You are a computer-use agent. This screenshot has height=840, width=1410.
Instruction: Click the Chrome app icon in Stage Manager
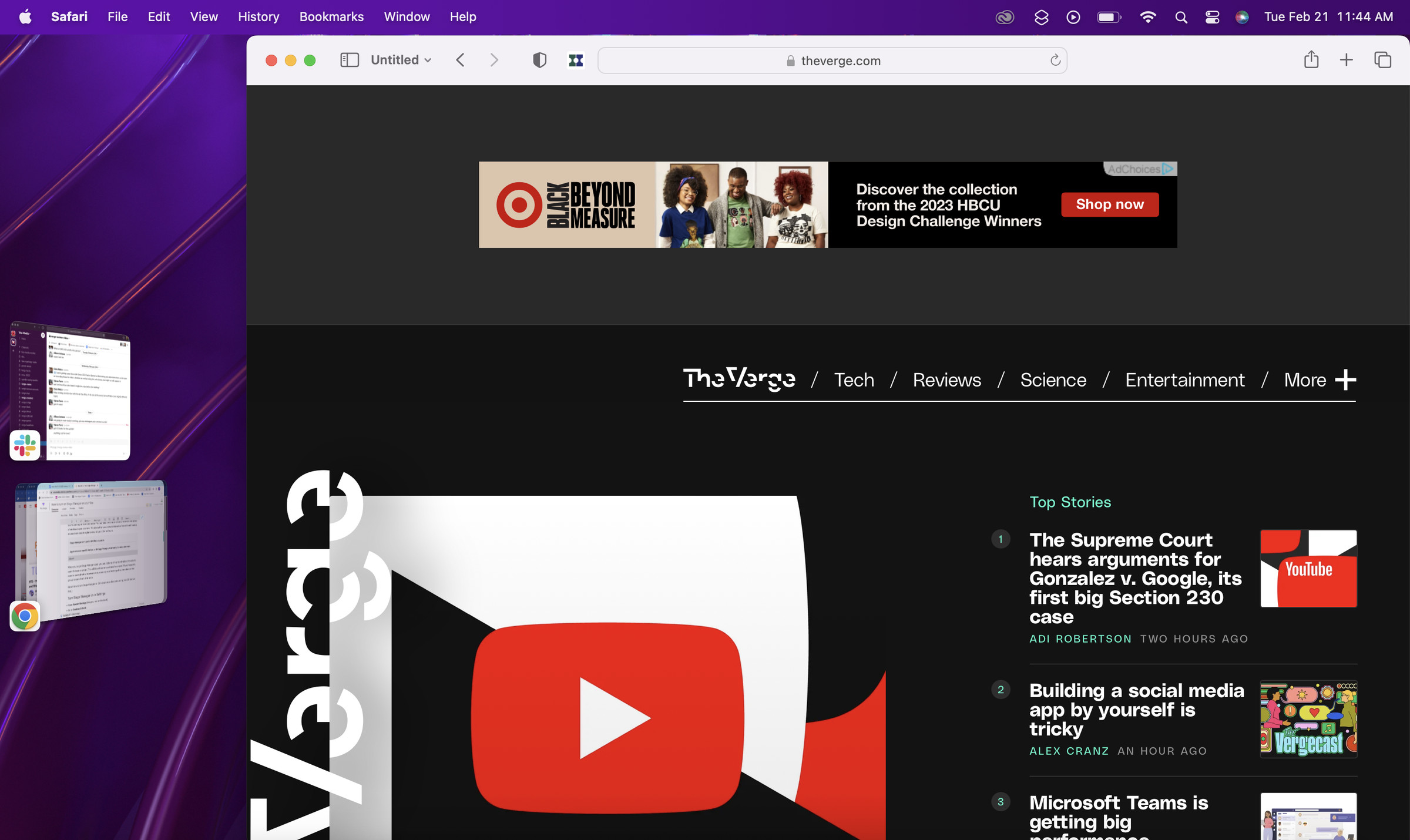(25, 616)
